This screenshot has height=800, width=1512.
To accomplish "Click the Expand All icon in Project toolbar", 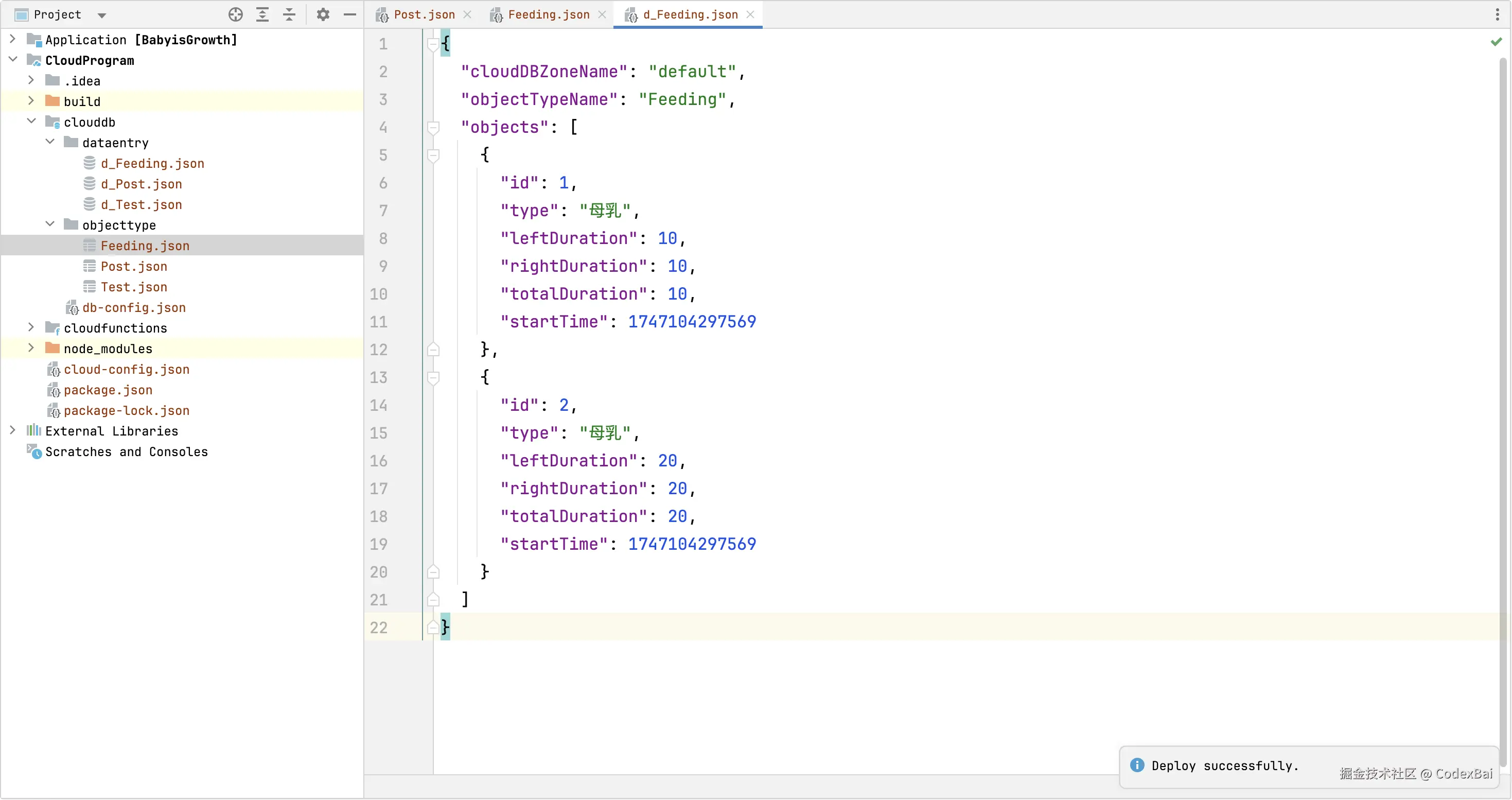I will pyautogui.click(x=262, y=15).
